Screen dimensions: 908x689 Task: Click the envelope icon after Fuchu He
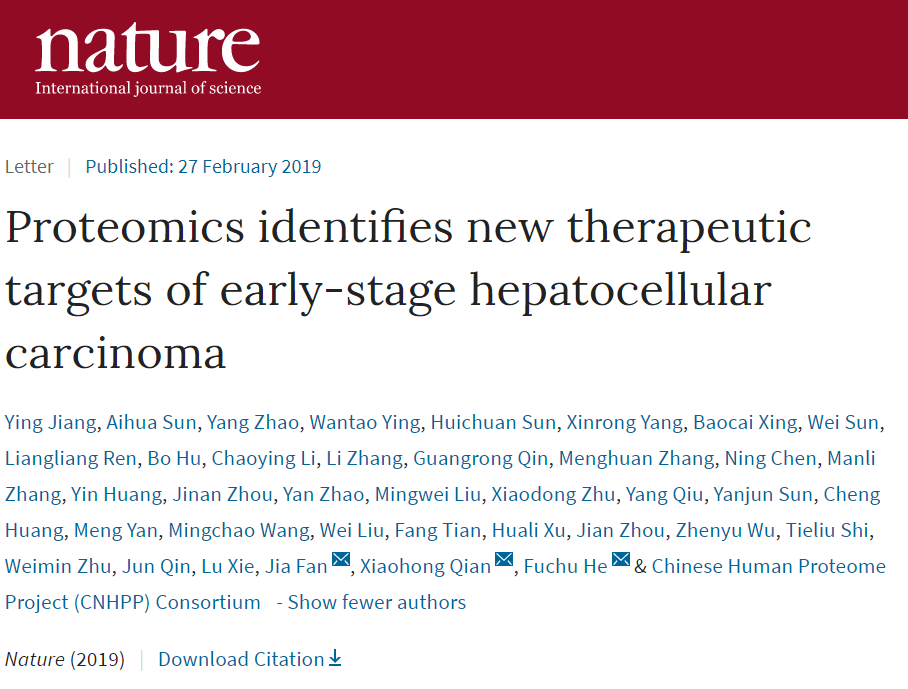tap(621, 559)
